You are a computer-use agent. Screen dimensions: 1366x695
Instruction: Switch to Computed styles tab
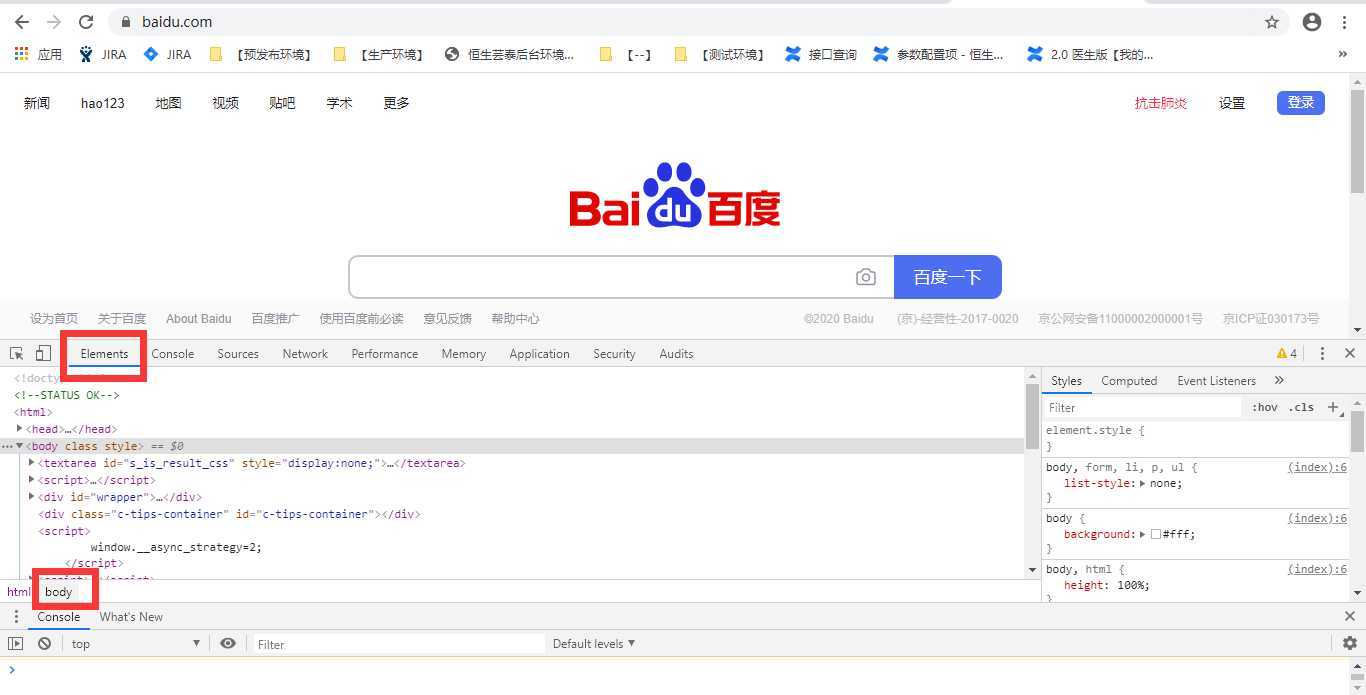(1129, 380)
